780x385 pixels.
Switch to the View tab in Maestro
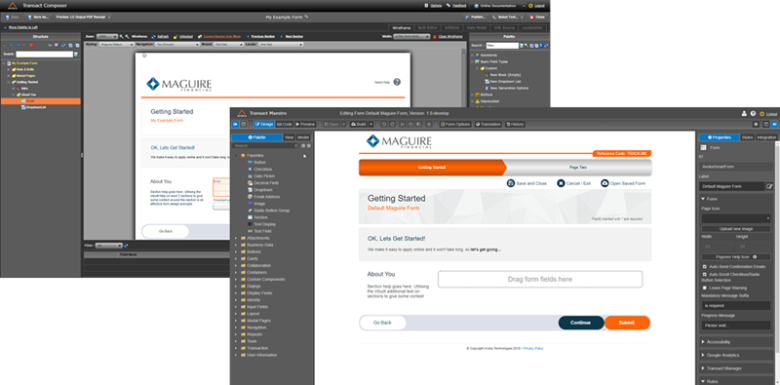click(289, 137)
